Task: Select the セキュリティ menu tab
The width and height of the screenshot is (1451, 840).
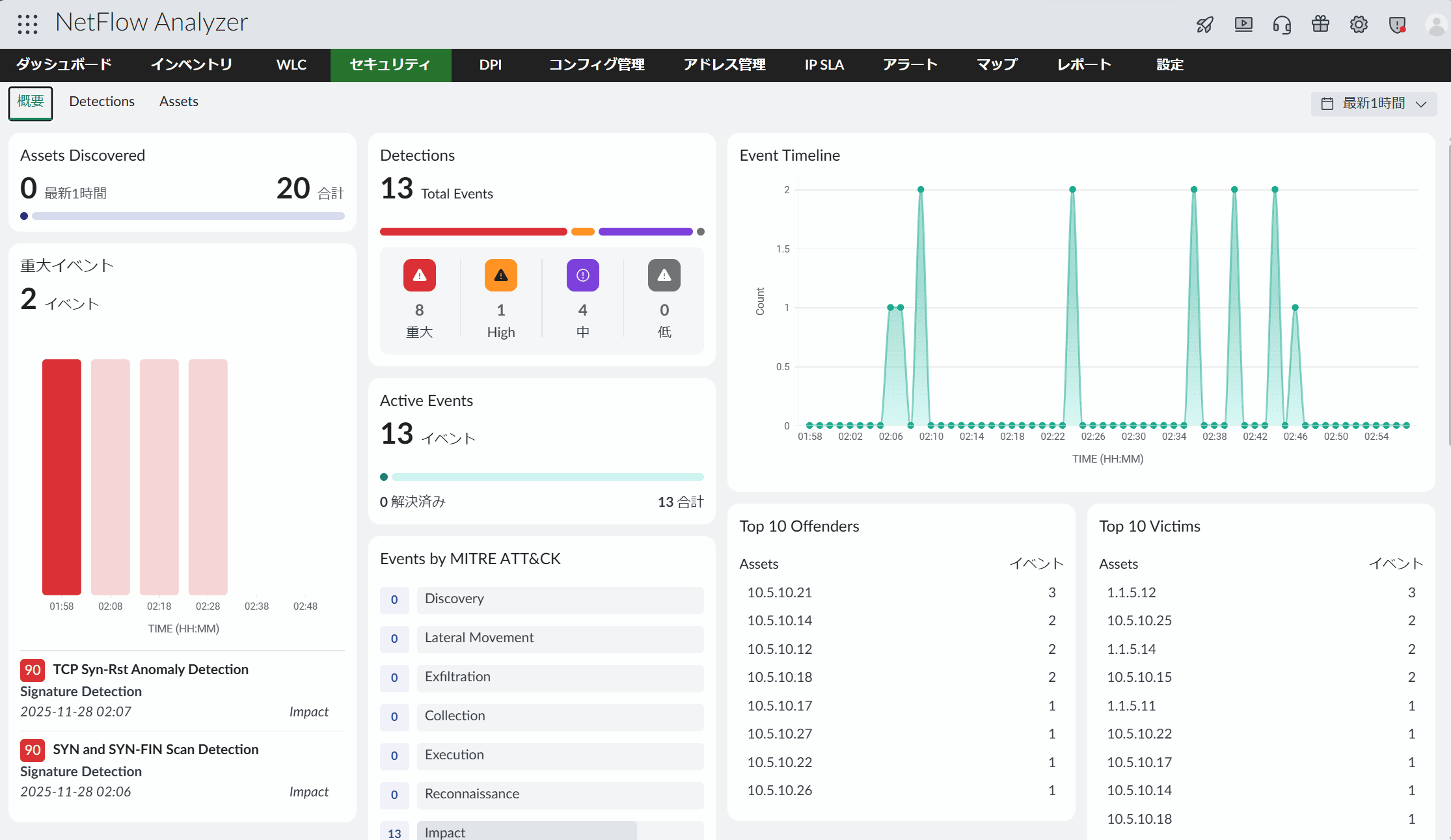Action: 390,65
